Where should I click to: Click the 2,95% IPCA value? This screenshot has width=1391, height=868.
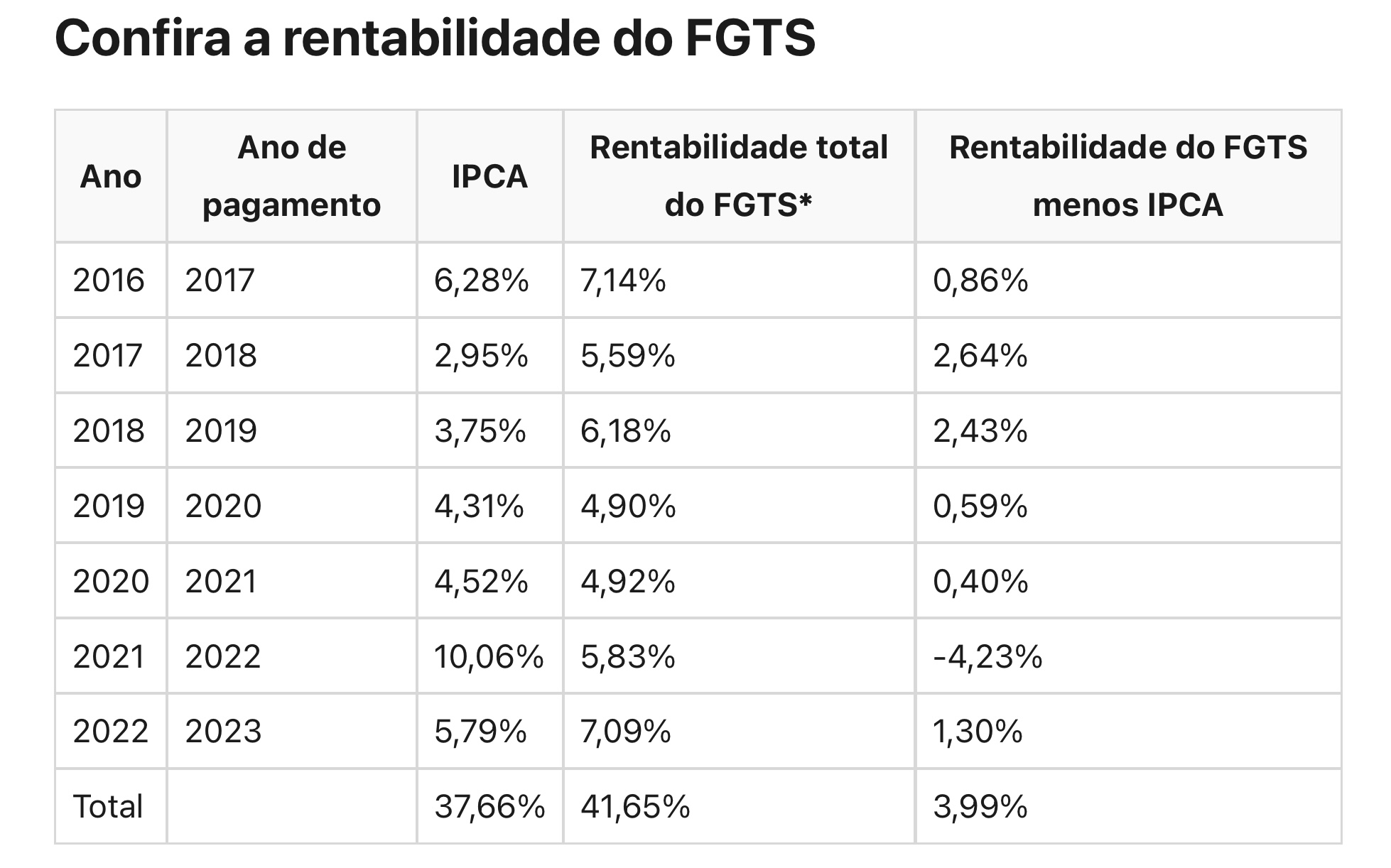pyautogui.click(x=481, y=356)
